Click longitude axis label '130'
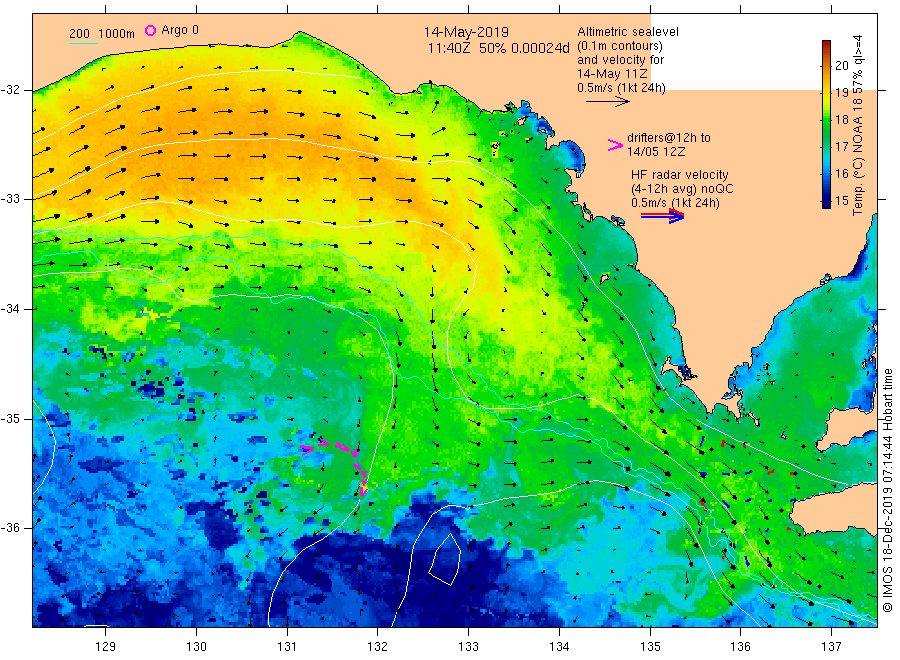900x660 pixels. [196, 647]
